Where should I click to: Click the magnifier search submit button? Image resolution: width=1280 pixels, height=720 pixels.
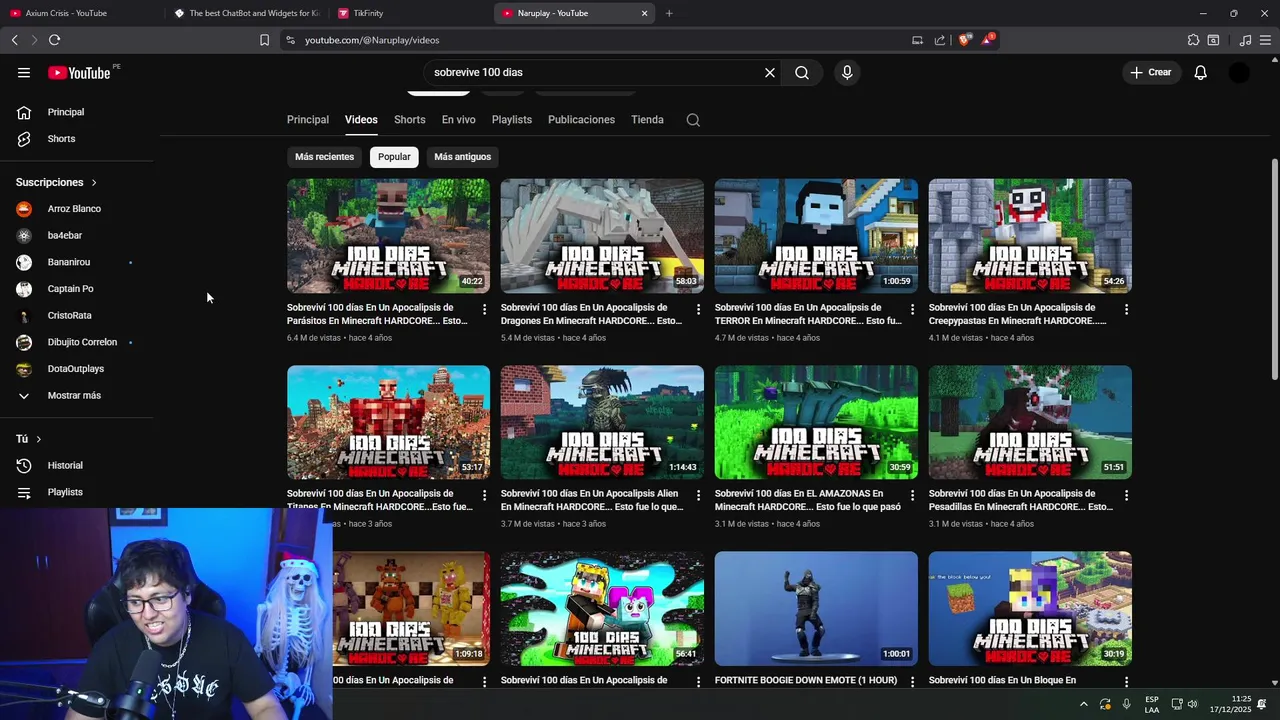pos(802,72)
